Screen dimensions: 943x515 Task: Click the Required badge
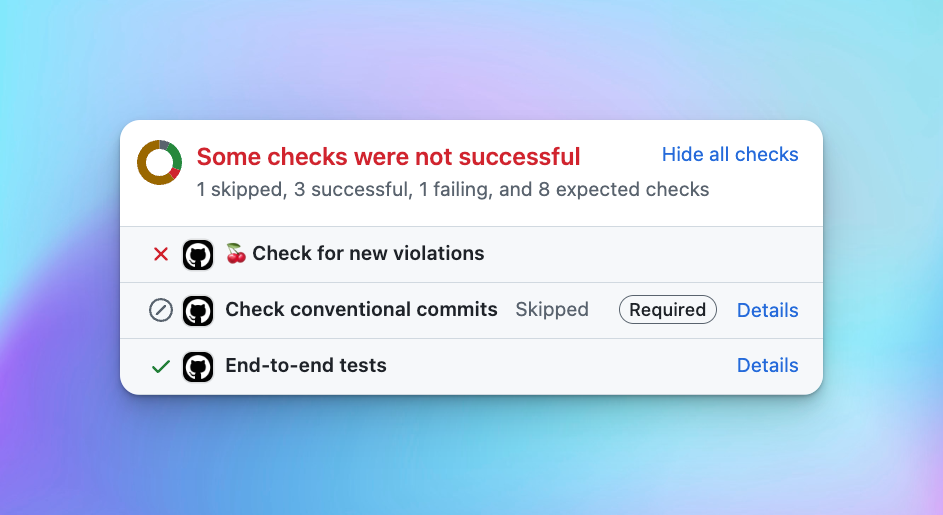coord(668,310)
